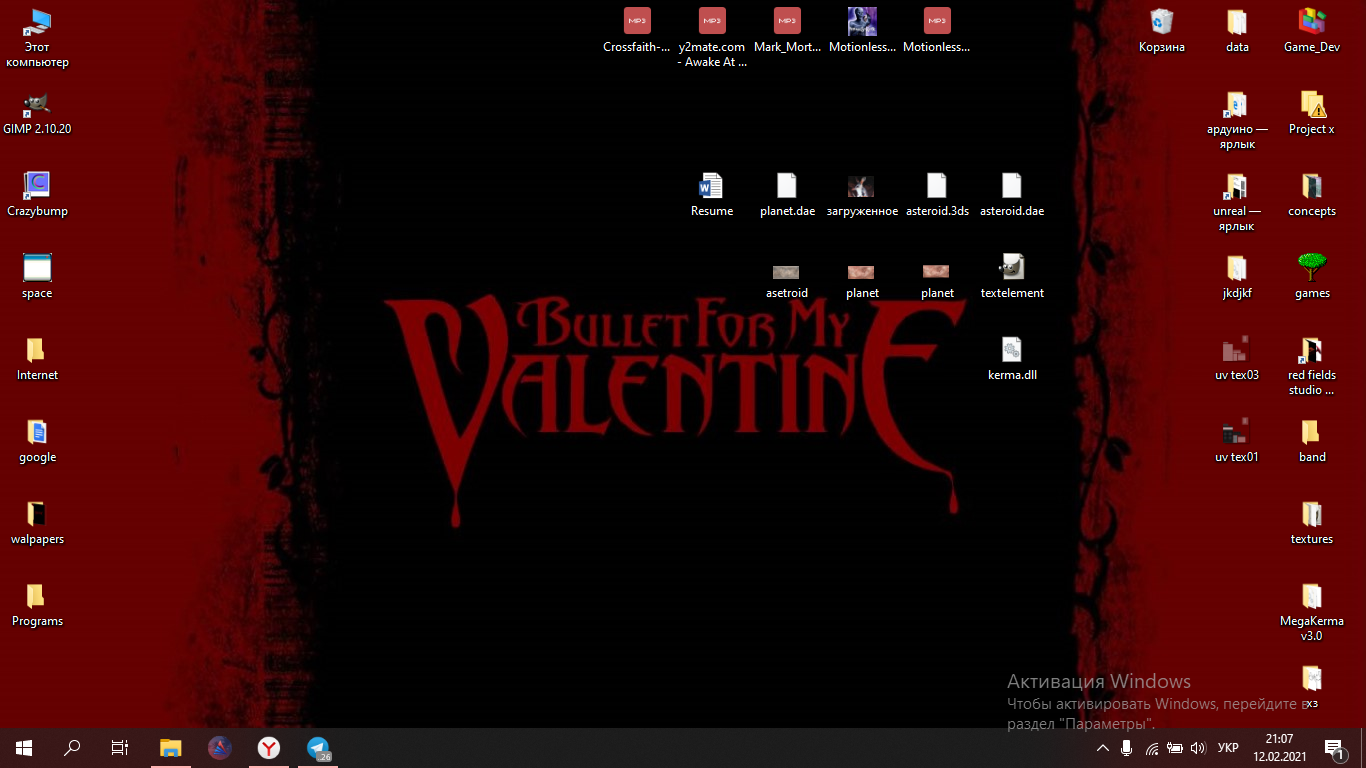Select the загруженное image thumbnail

(861, 187)
